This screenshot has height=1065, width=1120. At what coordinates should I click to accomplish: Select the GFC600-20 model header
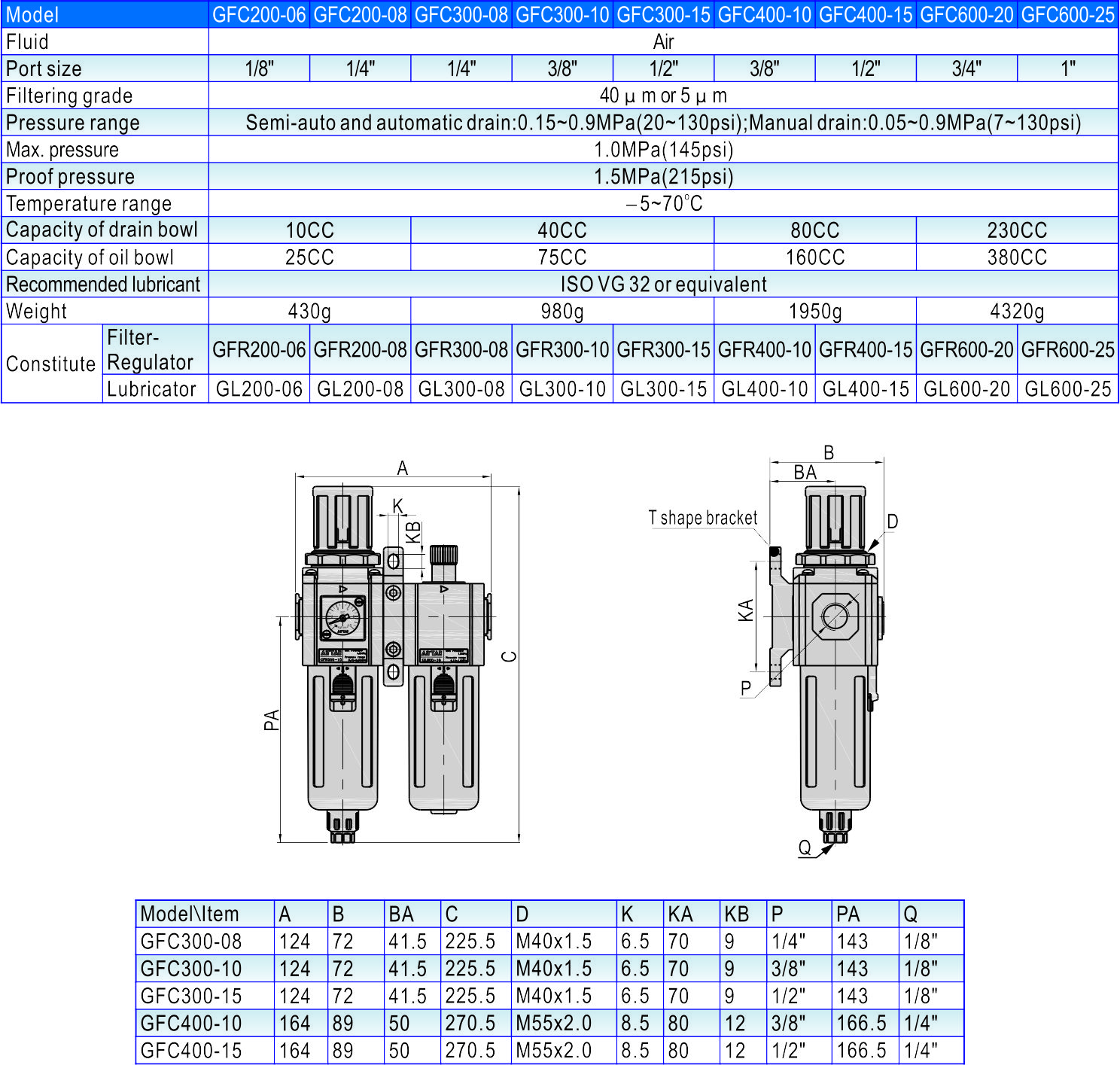967,15
